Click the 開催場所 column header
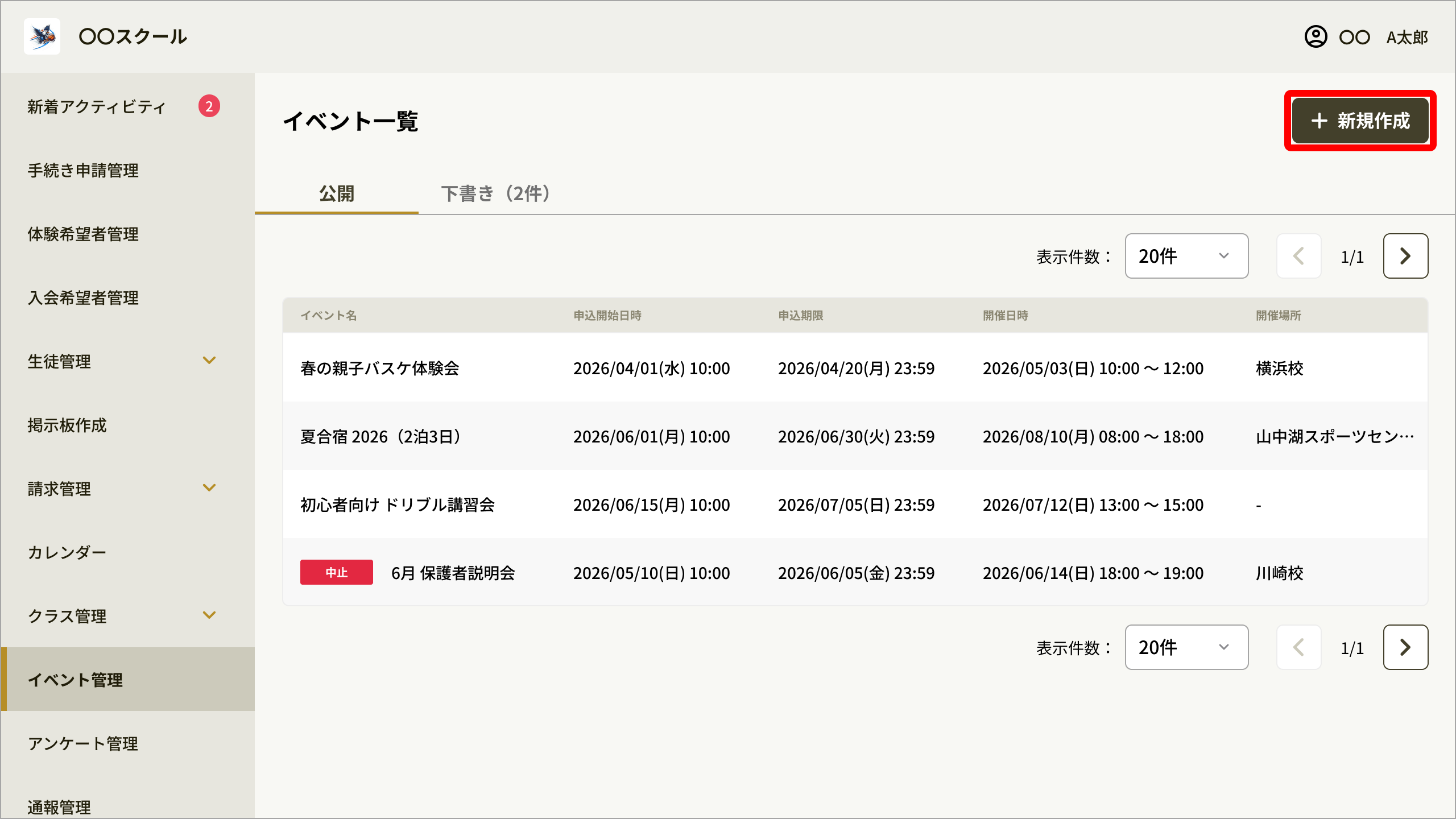Viewport: 1456px width, 819px height. (x=1279, y=315)
